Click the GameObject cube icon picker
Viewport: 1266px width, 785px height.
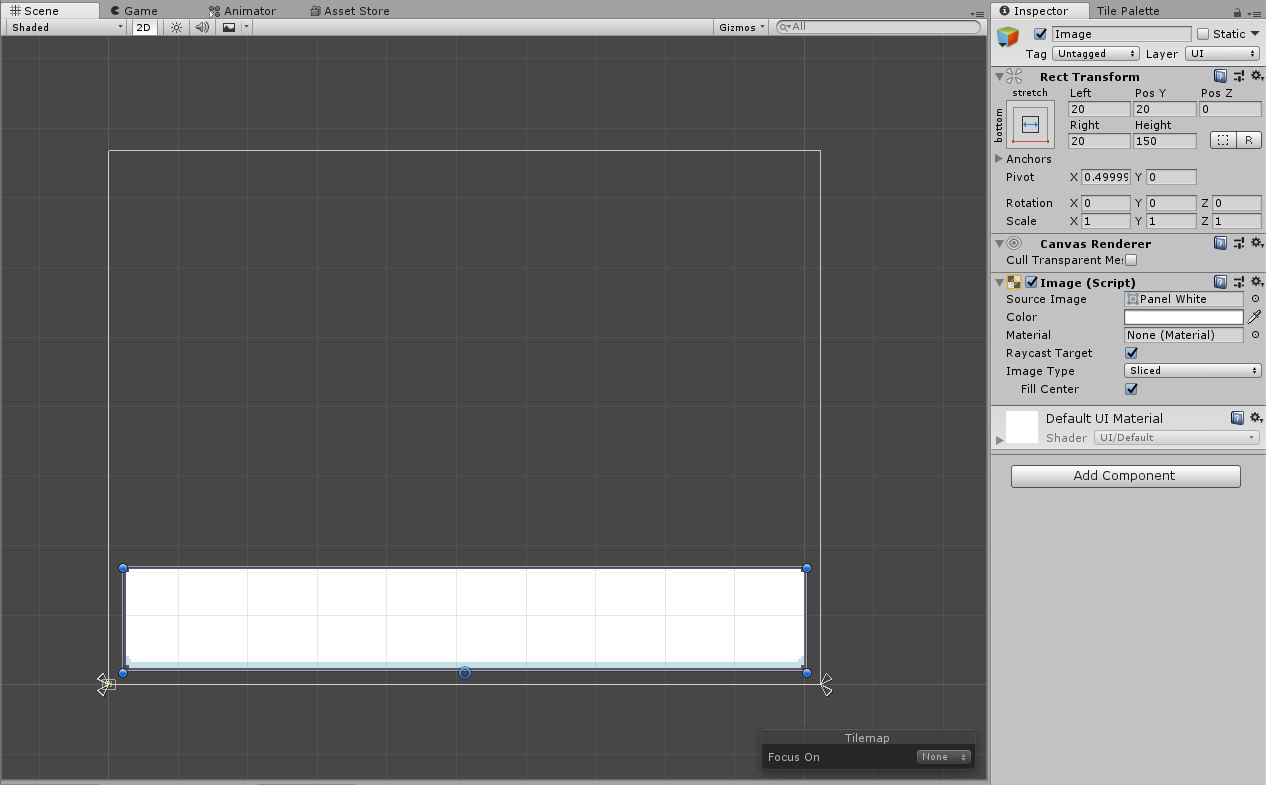click(1009, 37)
